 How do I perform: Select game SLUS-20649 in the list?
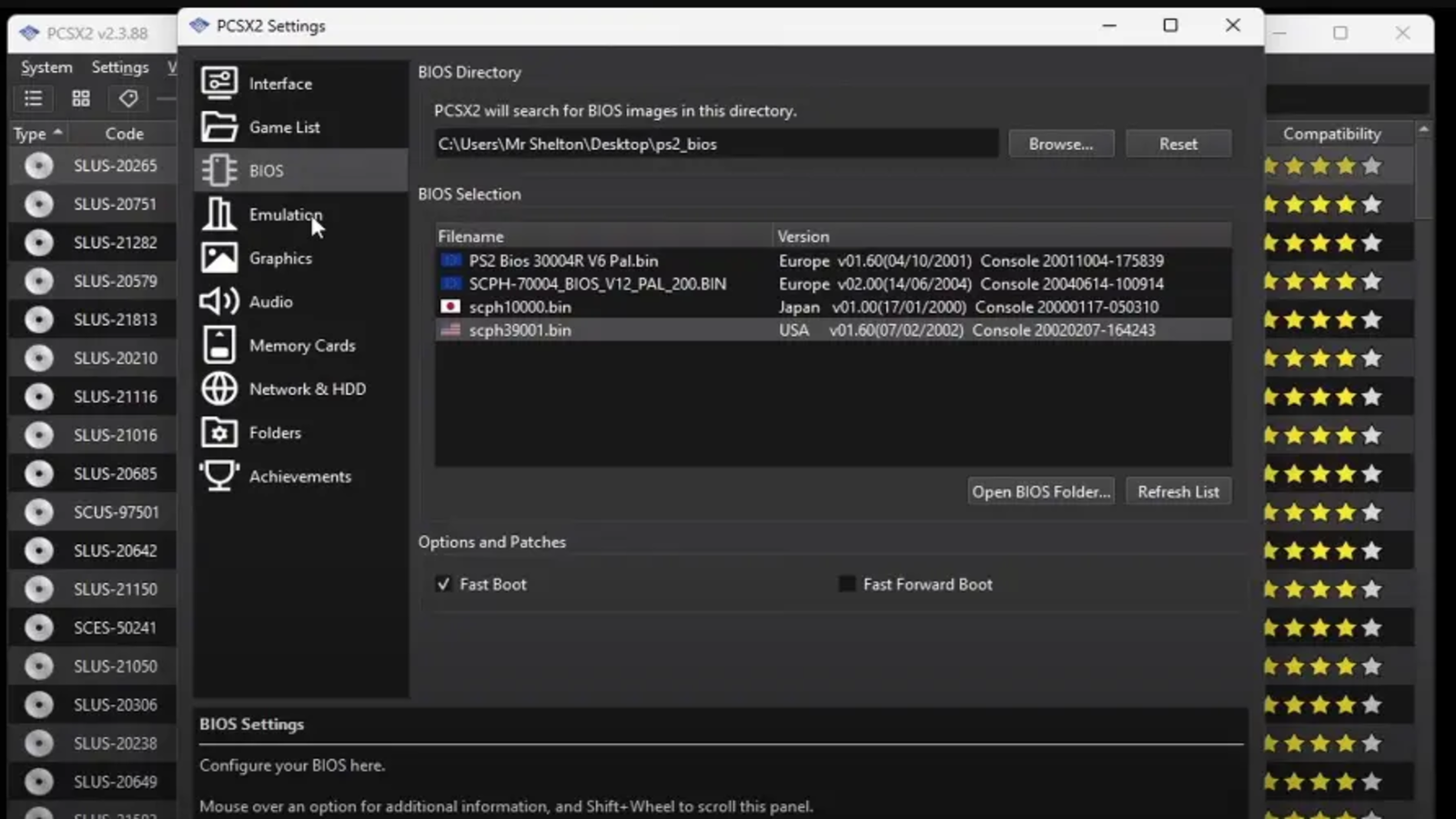coord(116,782)
